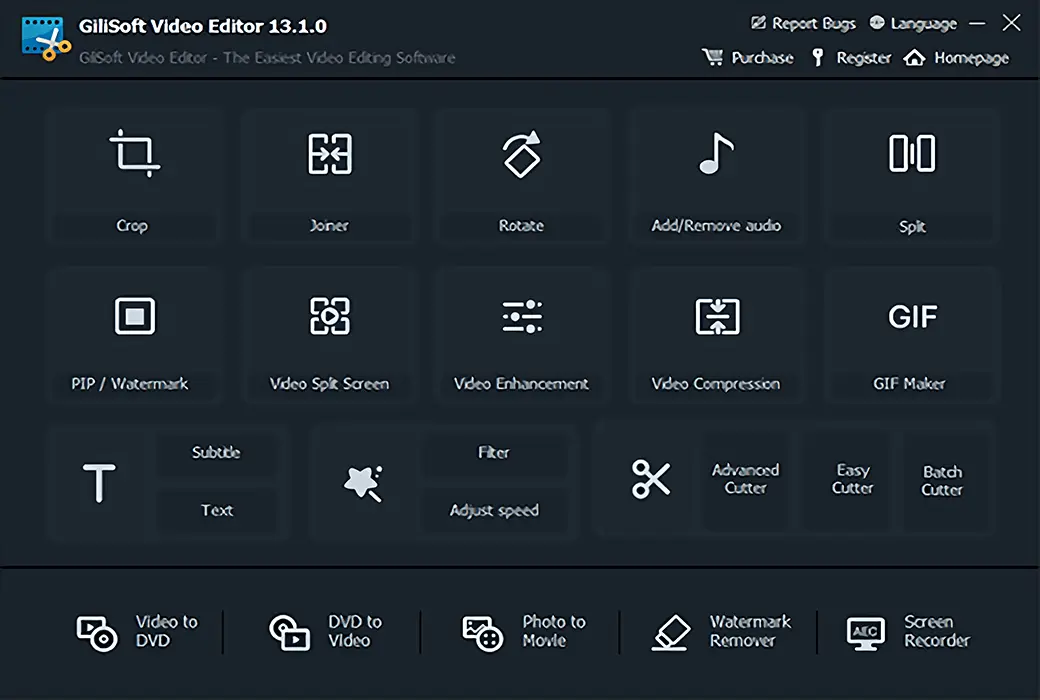Click the Screen Recorder monitor icon

[866, 633]
